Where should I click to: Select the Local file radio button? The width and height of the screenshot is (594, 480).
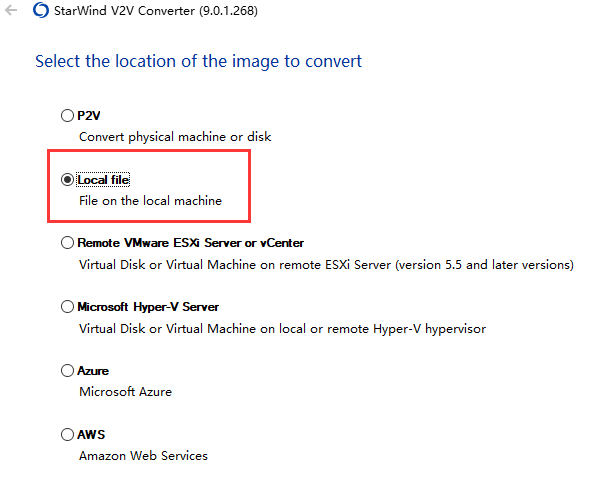67,179
